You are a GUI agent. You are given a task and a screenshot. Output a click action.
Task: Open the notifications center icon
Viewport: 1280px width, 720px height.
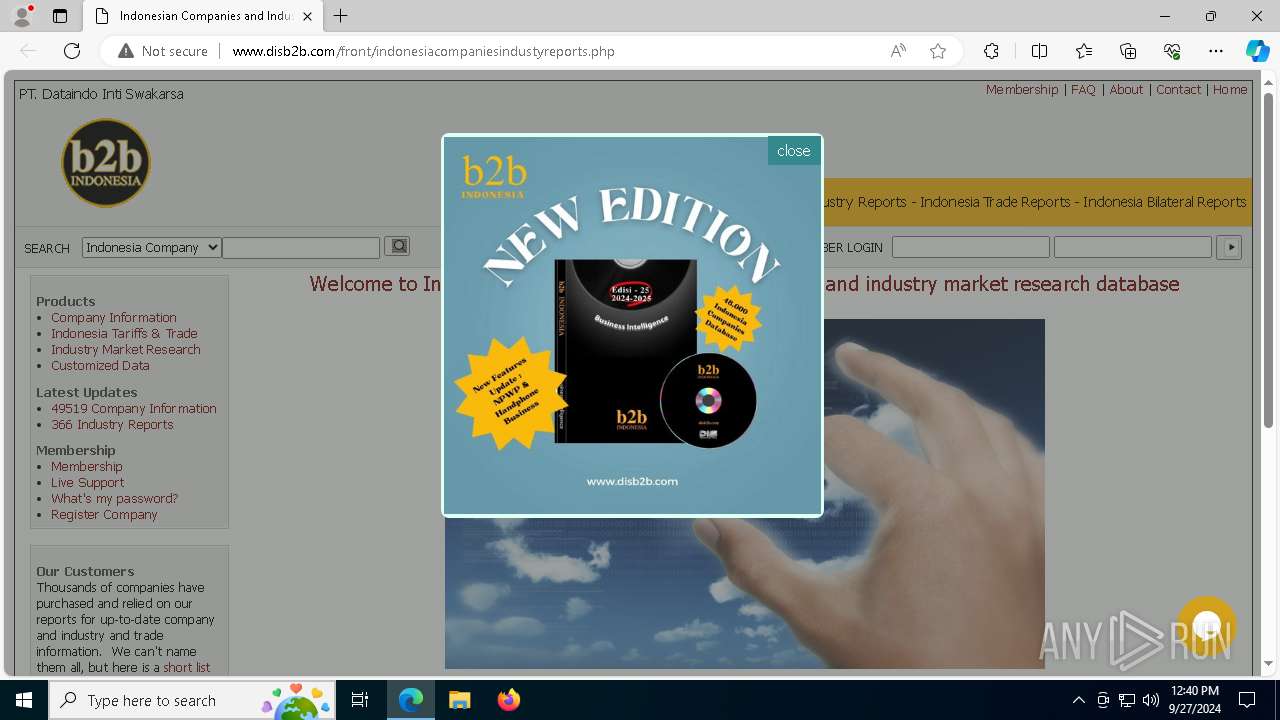click(x=1247, y=700)
